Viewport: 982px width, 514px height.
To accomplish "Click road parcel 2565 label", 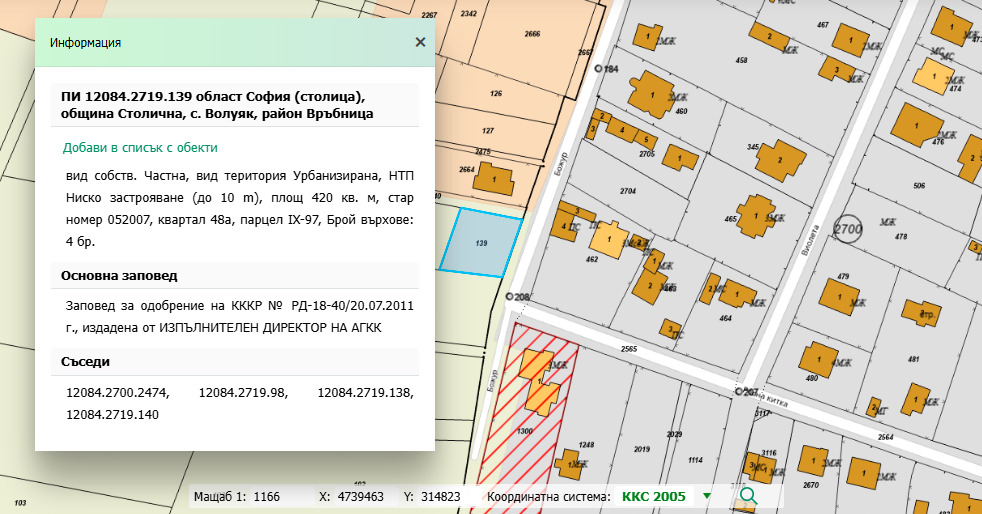I will pyautogui.click(x=629, y=349).
